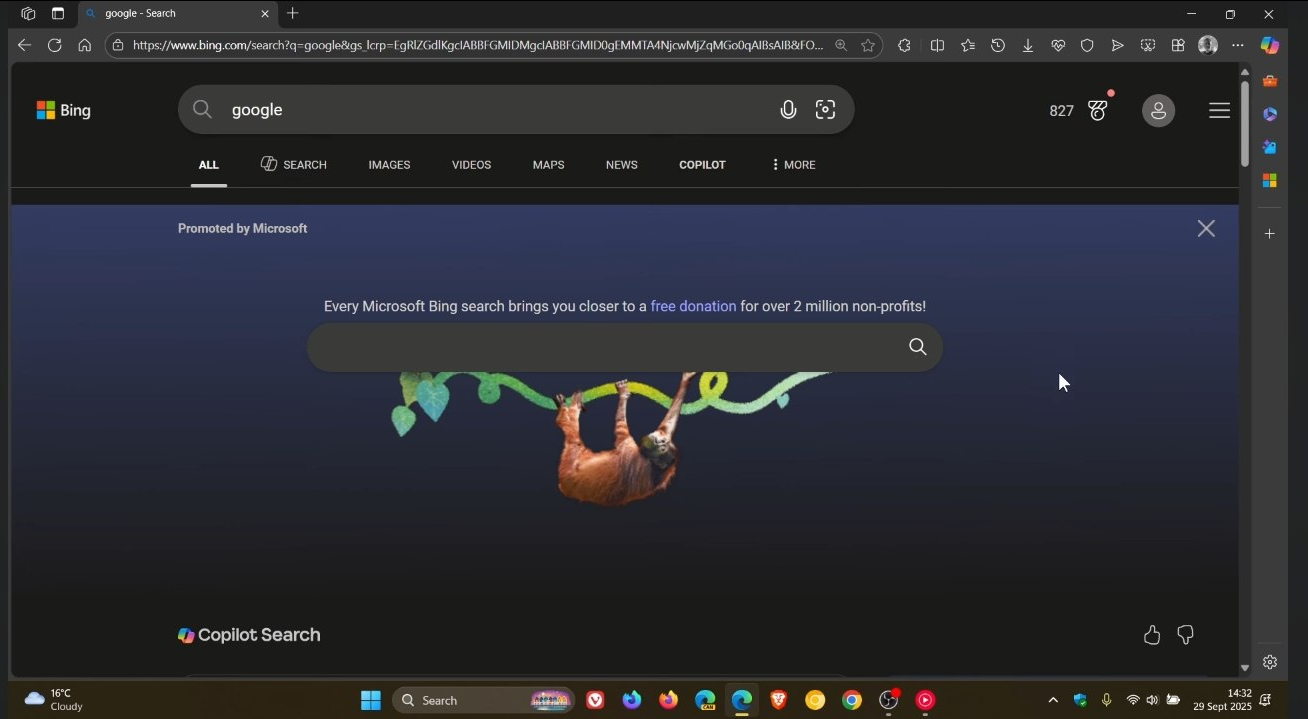Switch to the COPILOT tab

(x=702, y=165)
